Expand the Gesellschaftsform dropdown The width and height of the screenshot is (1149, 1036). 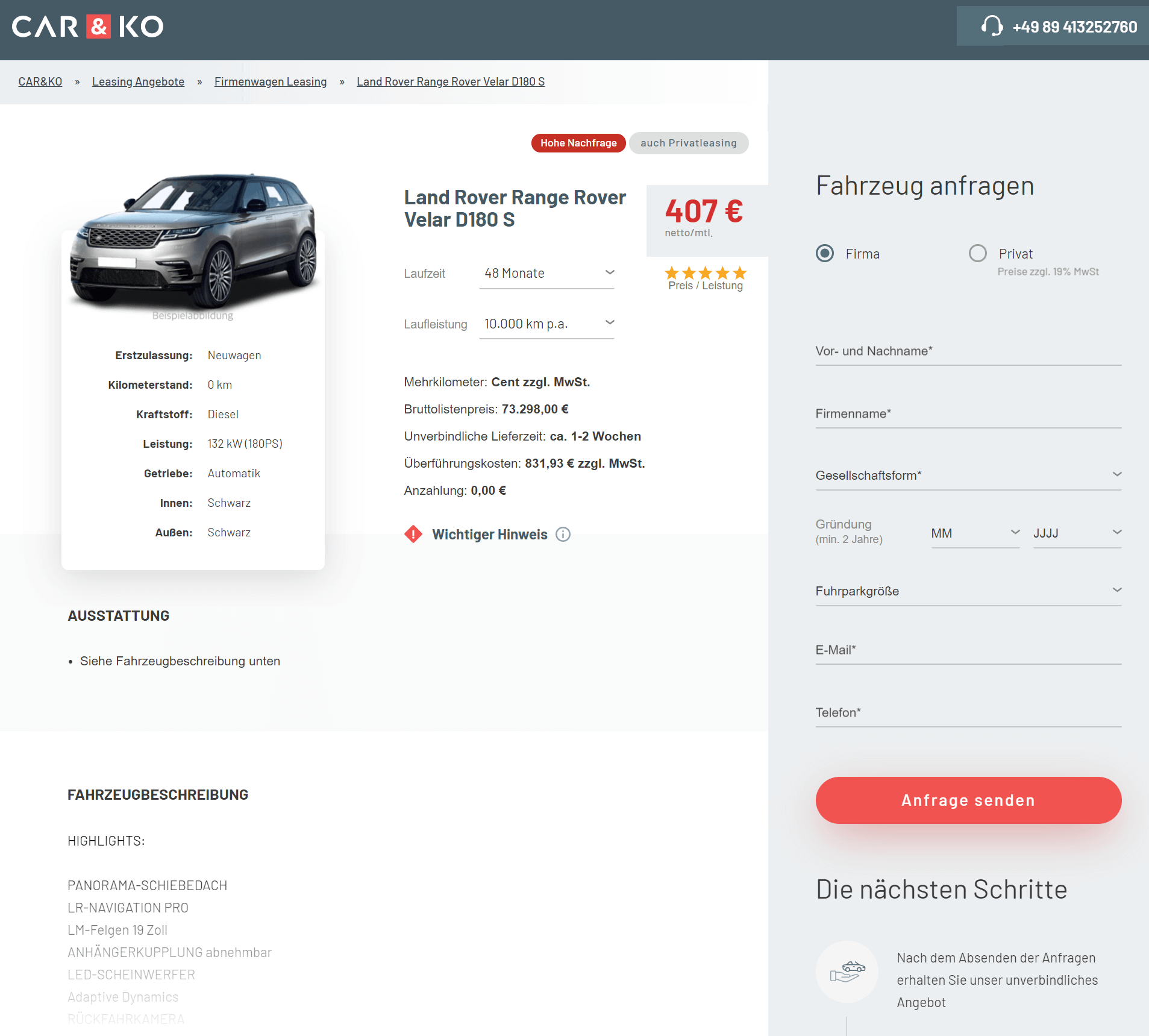coord(968,475)
